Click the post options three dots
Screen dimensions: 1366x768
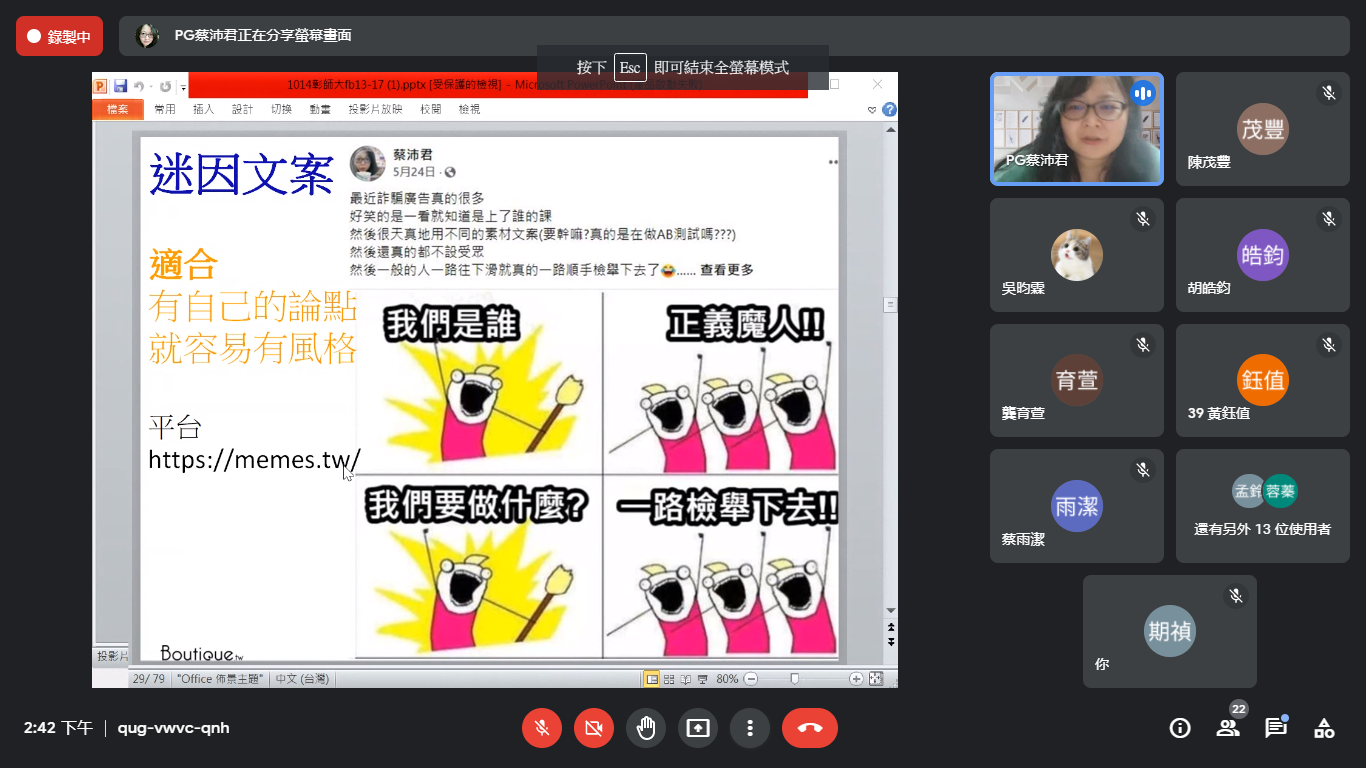[832, 161]
